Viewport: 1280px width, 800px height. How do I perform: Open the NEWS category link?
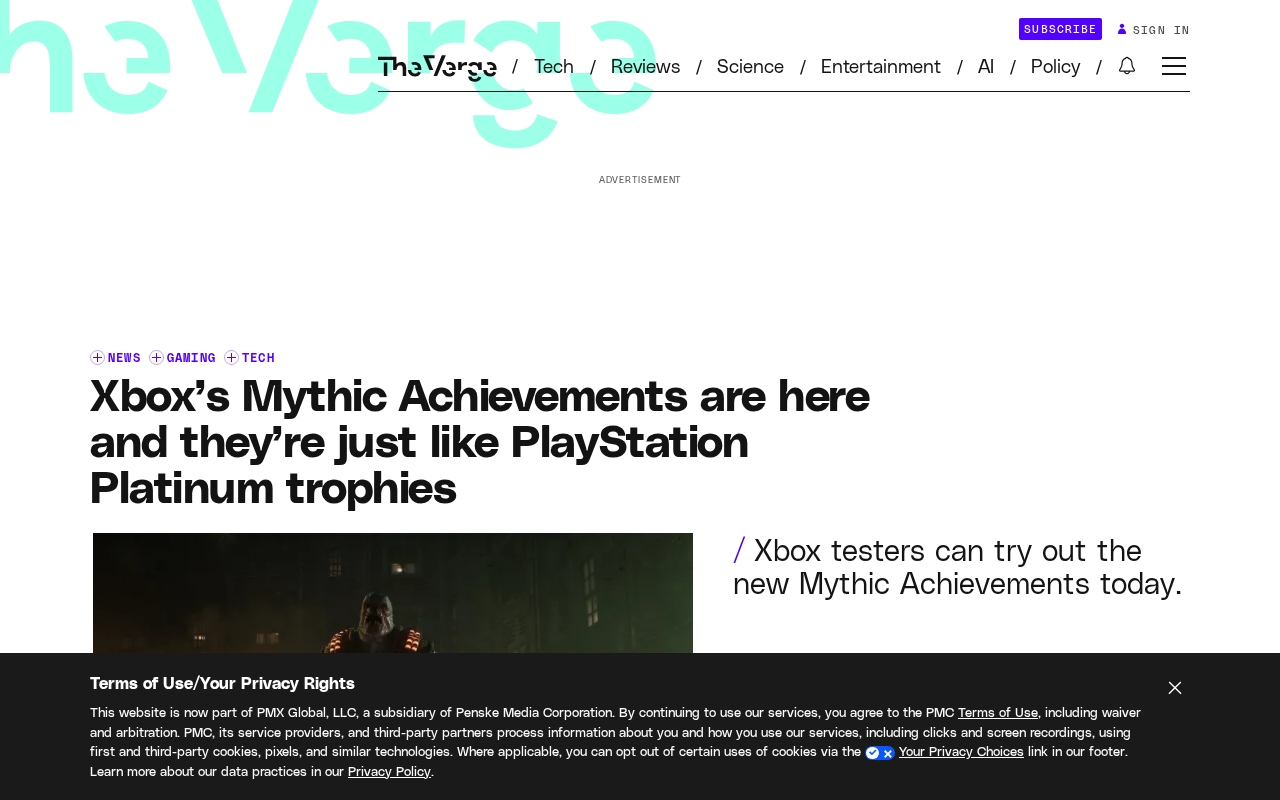pyautogui.click(x=124, y=358)
